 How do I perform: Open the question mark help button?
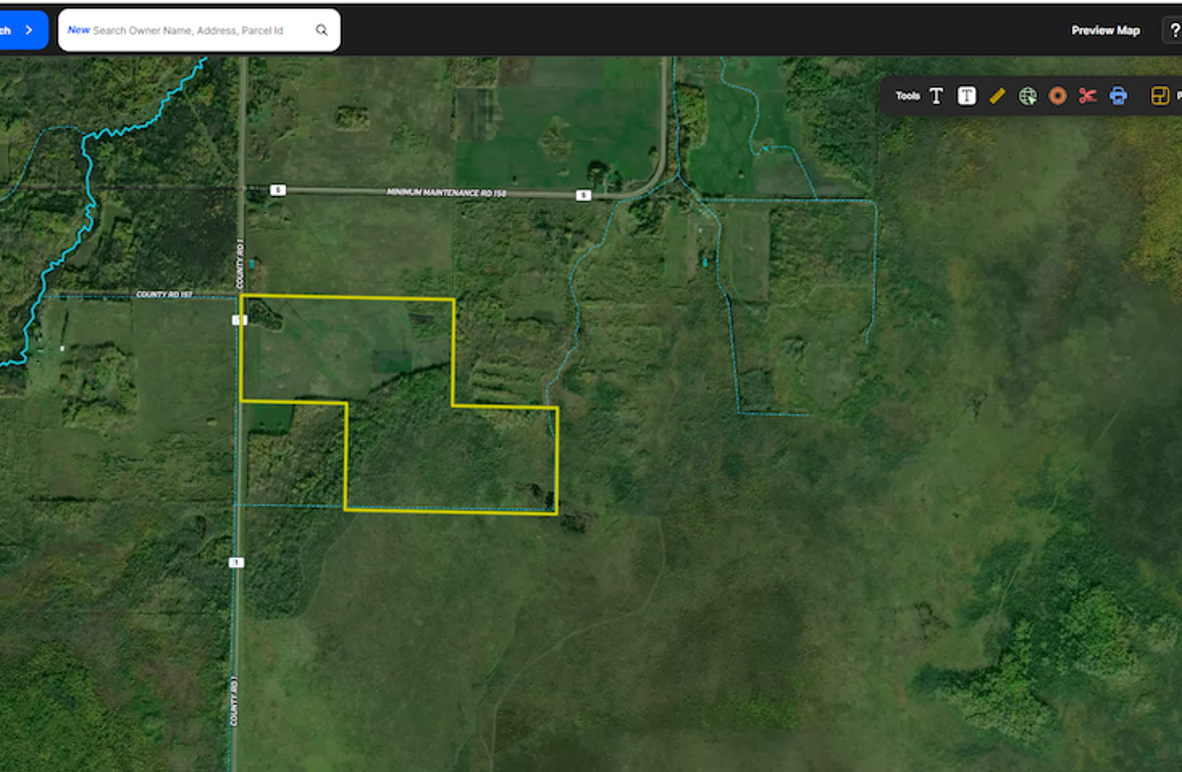(1174, 30)
